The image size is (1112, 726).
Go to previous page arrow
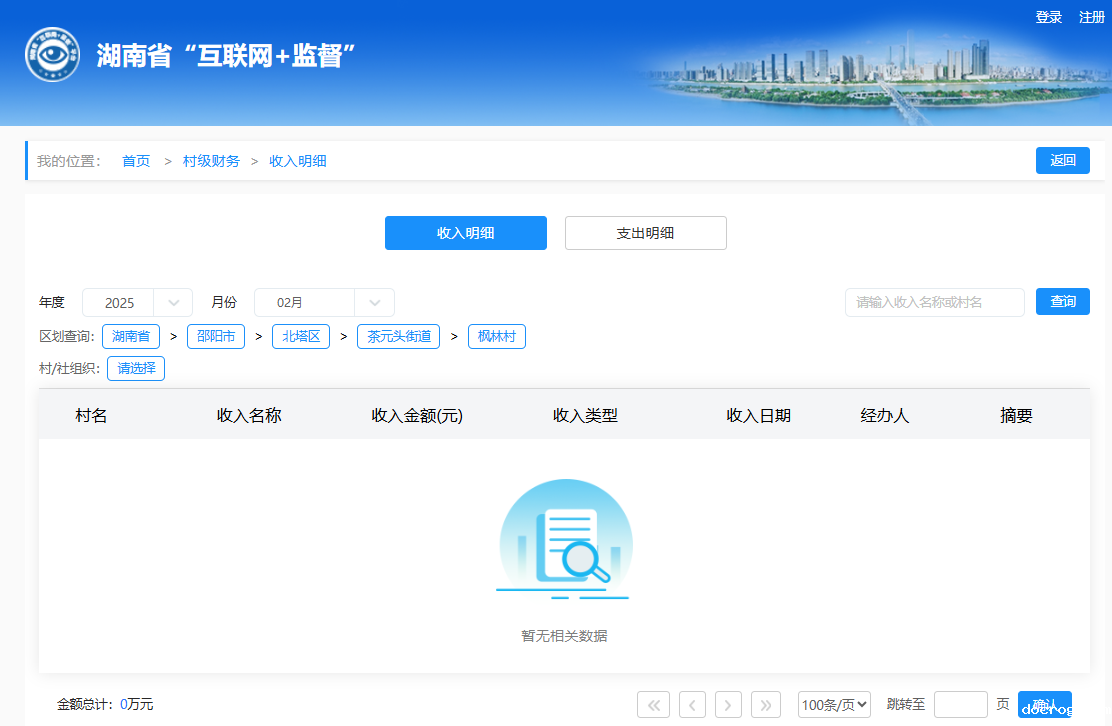tap(692, 705)
